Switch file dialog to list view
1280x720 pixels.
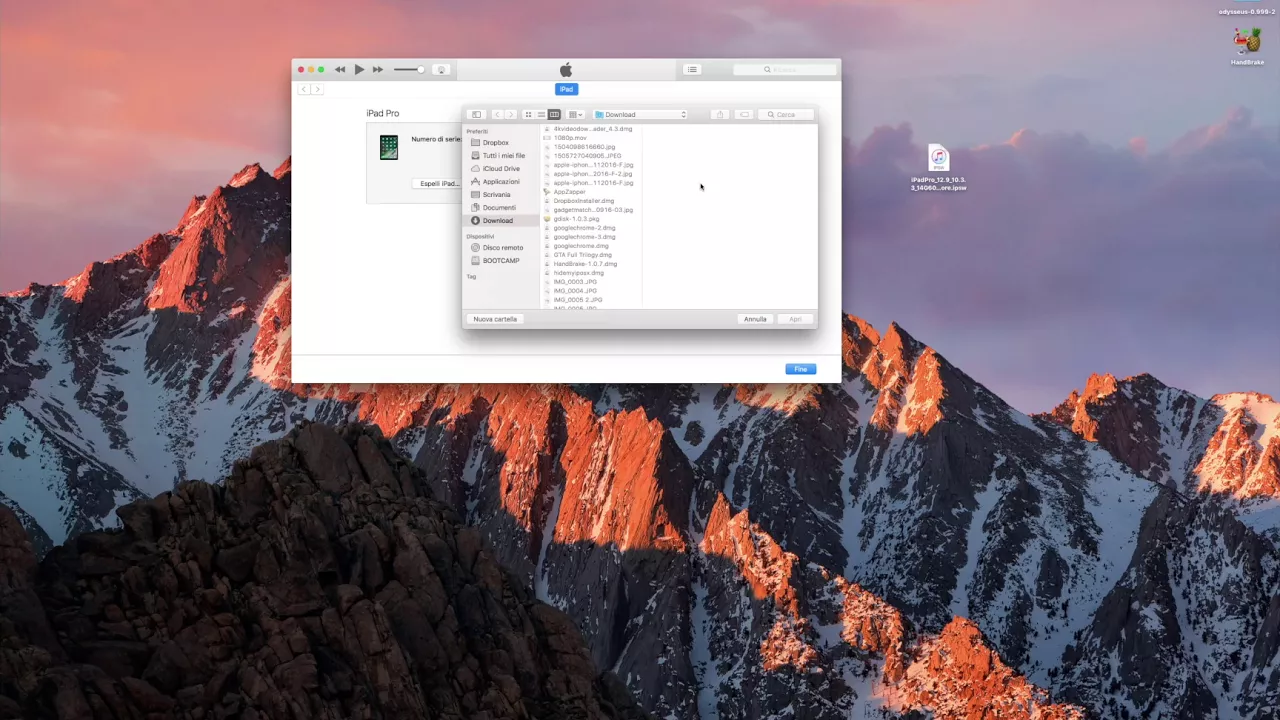tap(541, 114)
